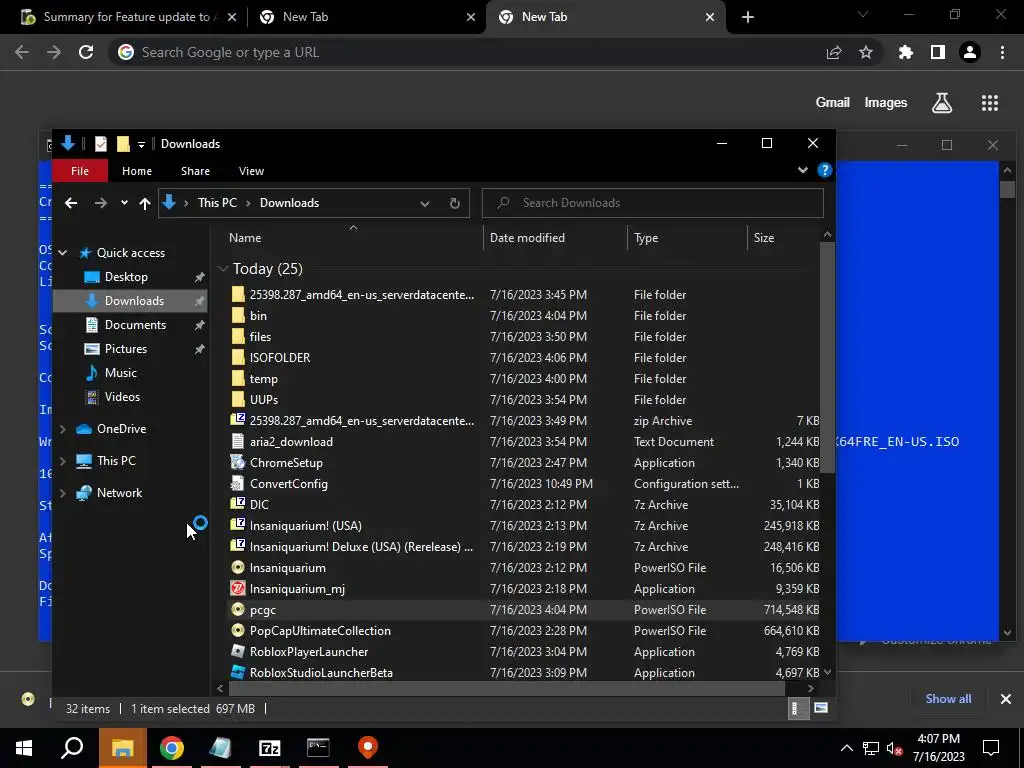Open taskbar search
Viewport: 1024px width, 768px height.
(x=72, y=748)
